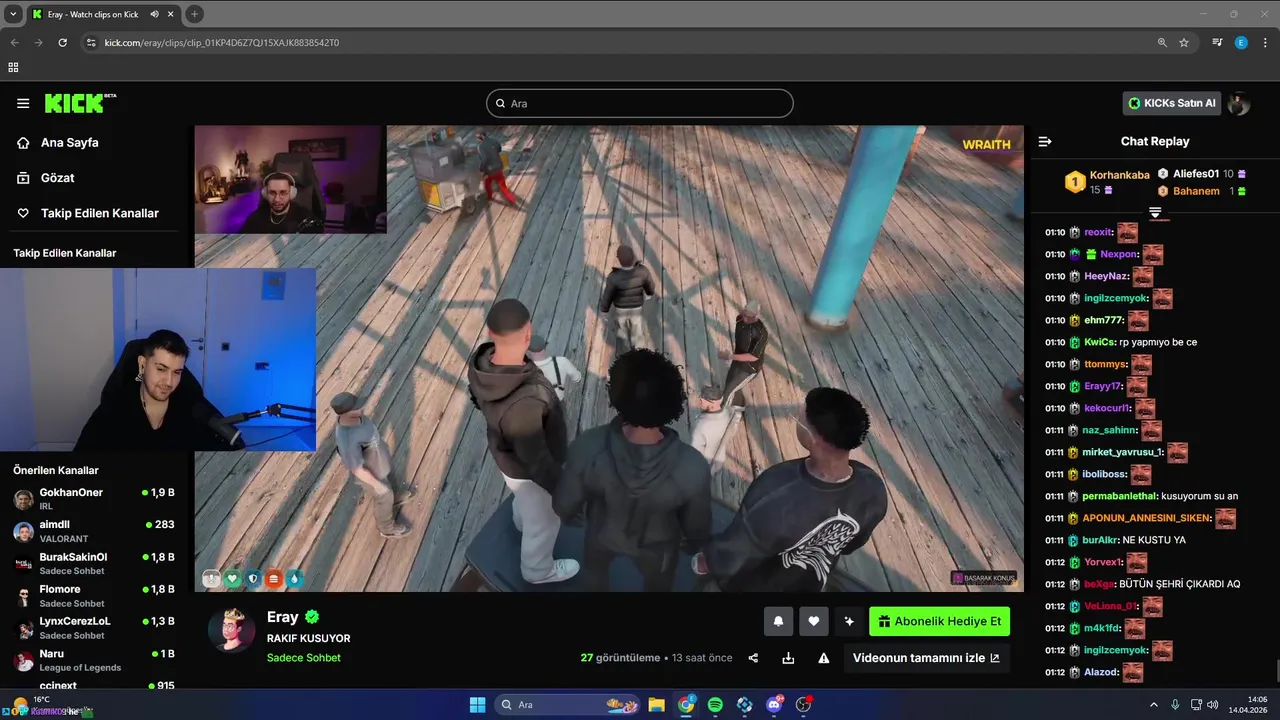Click Sadece Sohbet category under Eray
This screenshot has height=720, width=1280.
click(304, 658)
